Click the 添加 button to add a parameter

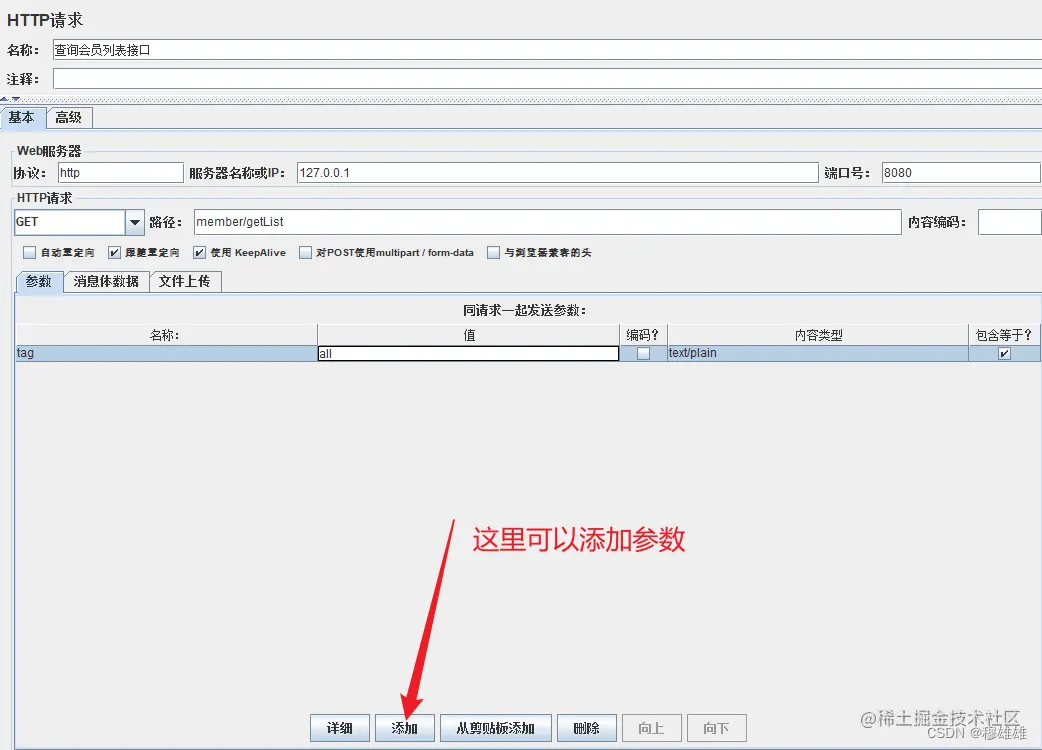click(x=404, y=727)
